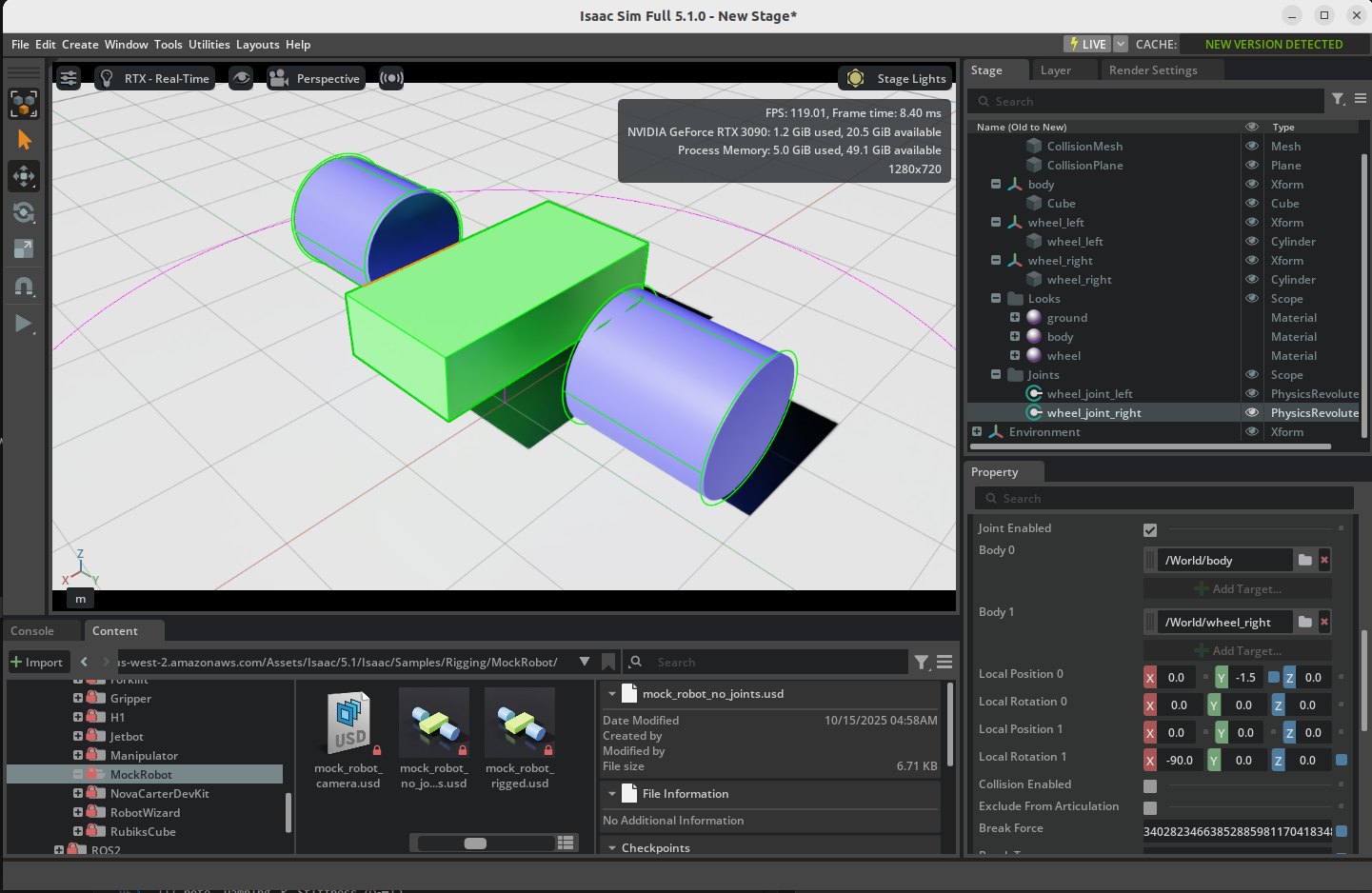Select the Scale tool in left toolbar
The image size is (1372, 893).
[24, 249]
